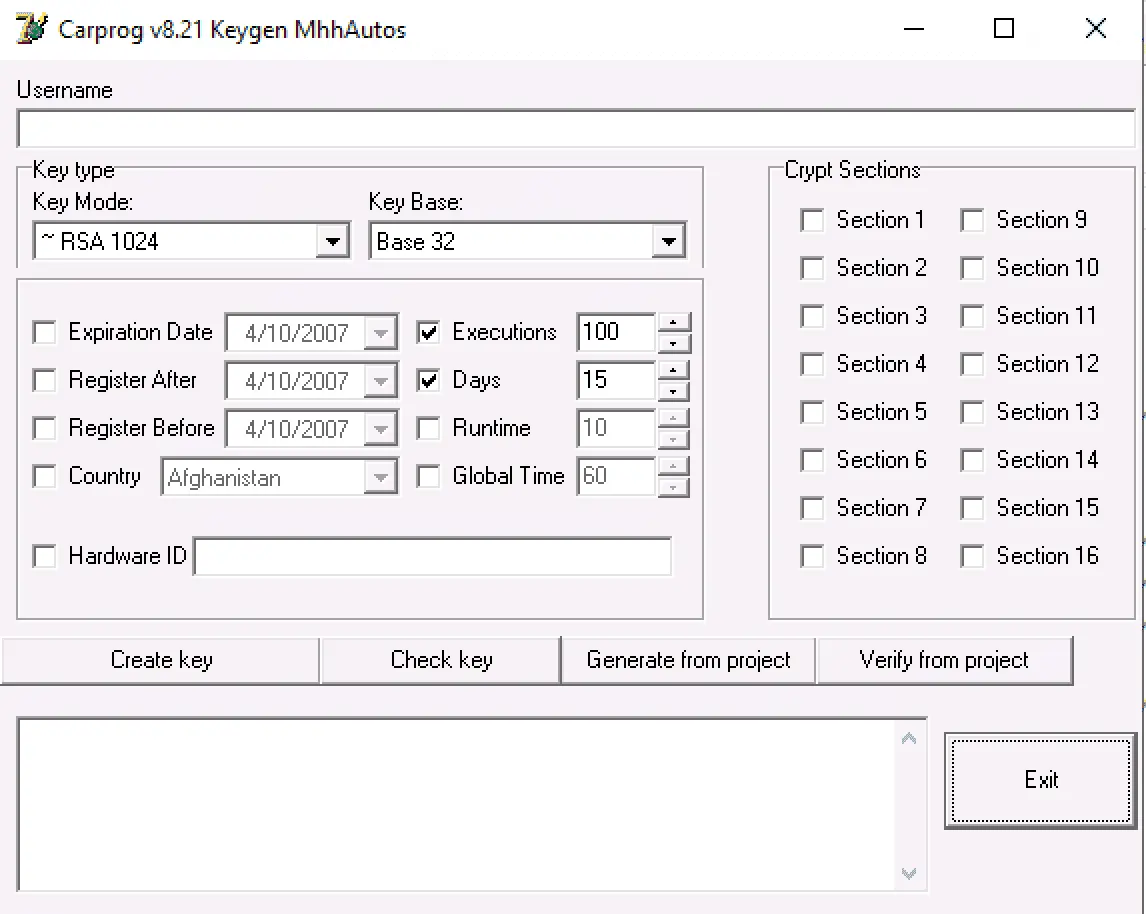Decrease the Days value with down arrow
The height and width of the screenshot is (914, 1146).
(x=675, y=390)
